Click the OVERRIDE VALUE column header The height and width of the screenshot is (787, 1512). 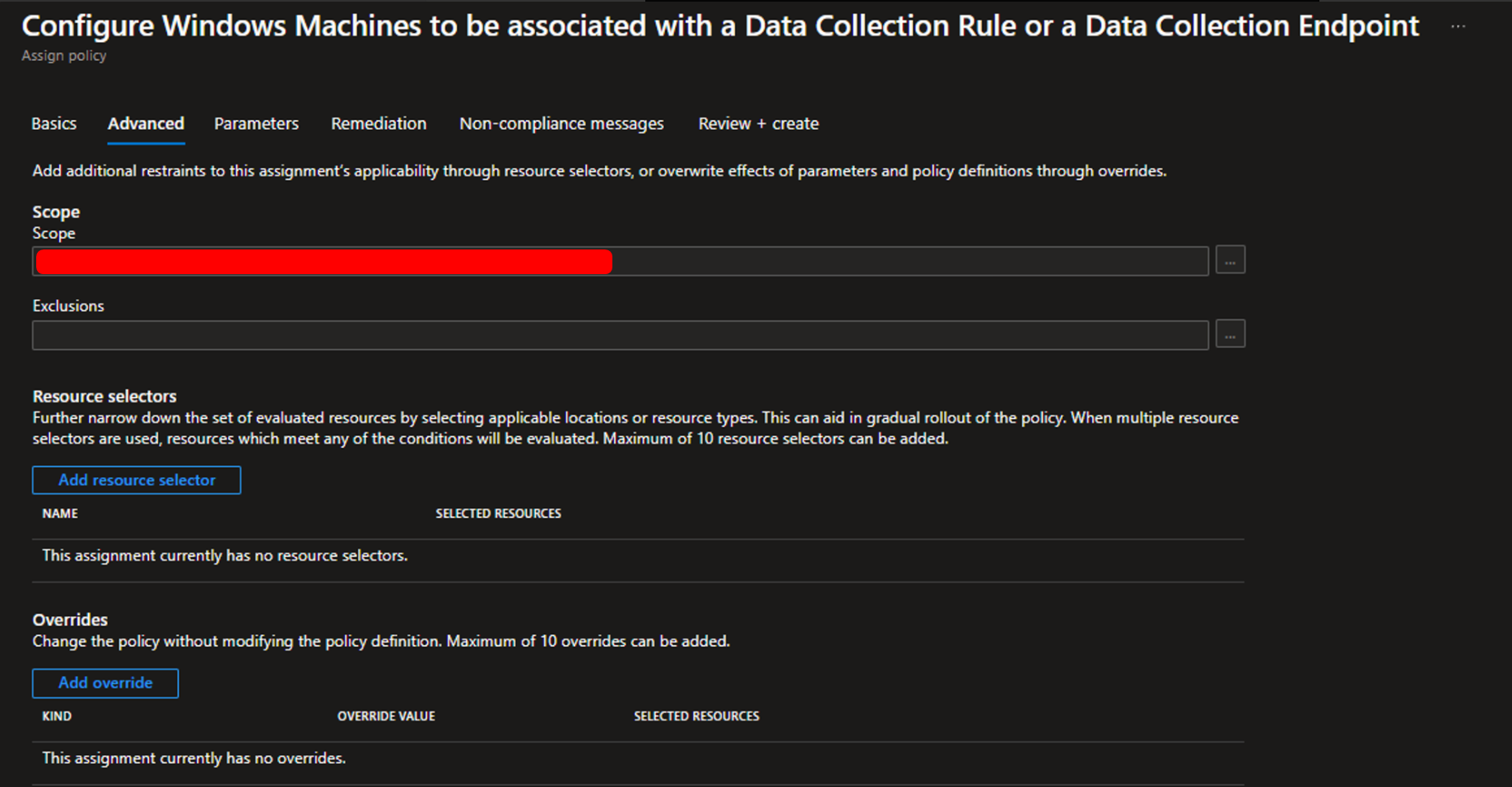click(x=386, y=716)
